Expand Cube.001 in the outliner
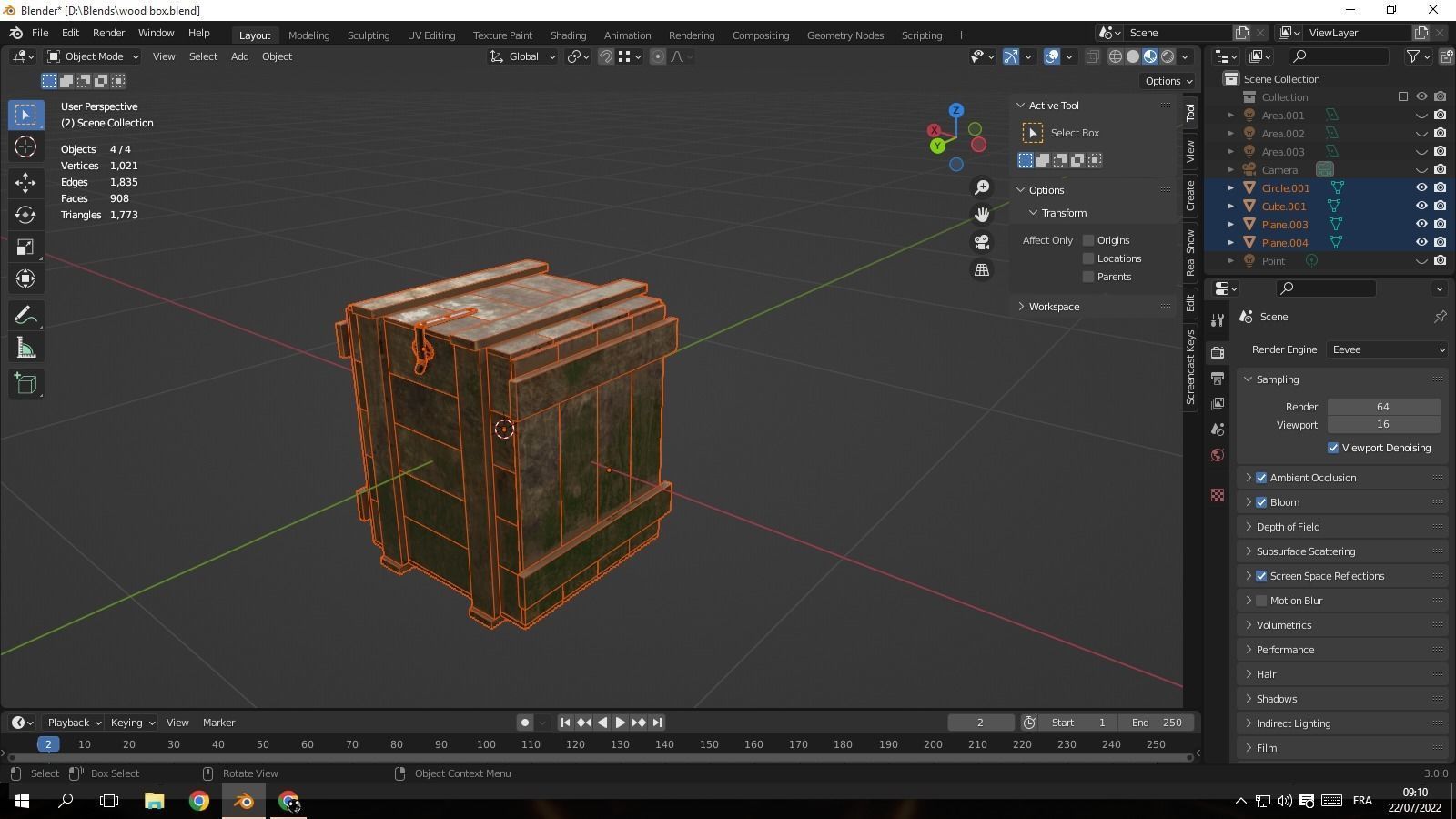Screen dimensions: 1456x819 1231,207
